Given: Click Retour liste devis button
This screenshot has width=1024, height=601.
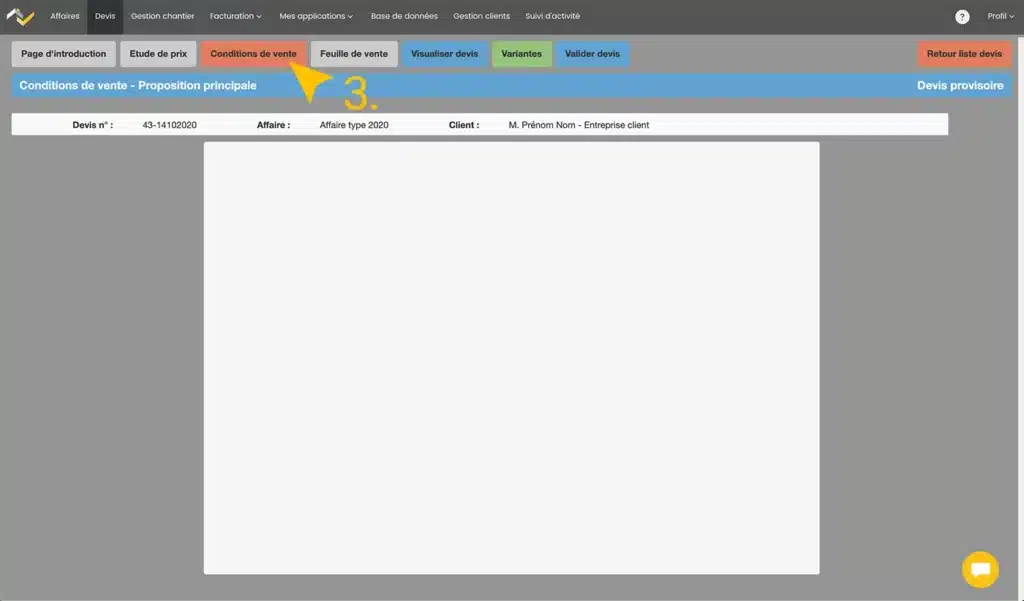Looking at the screenshot, I should tap(964, 54).
